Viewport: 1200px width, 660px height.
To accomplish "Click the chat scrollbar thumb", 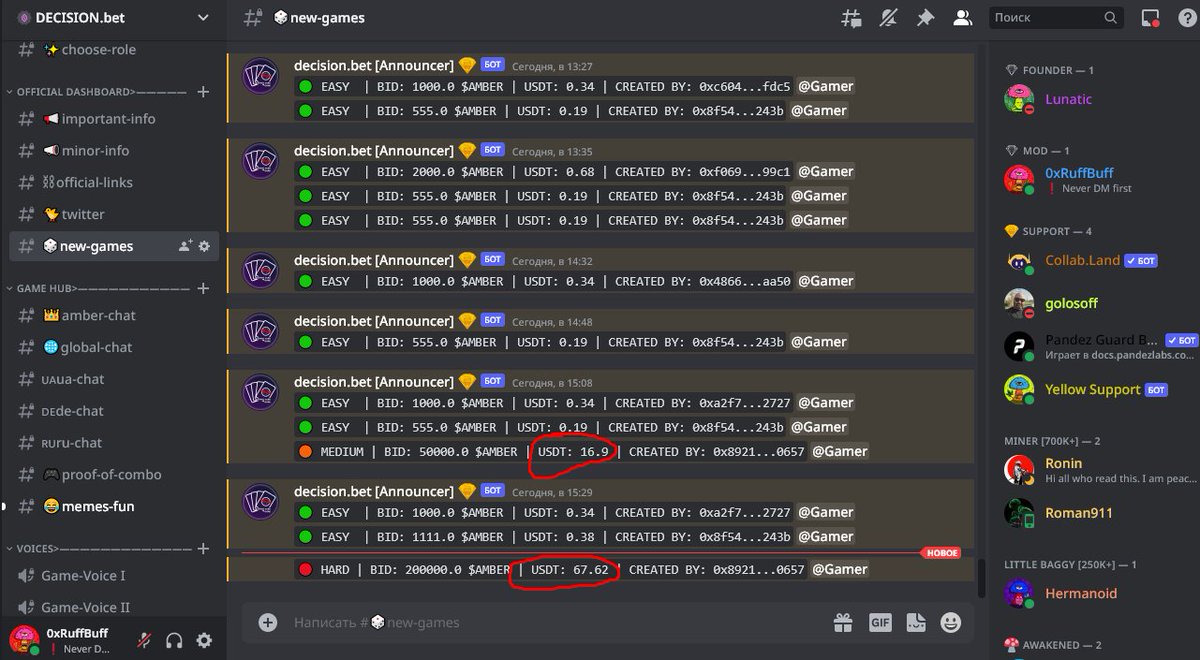I will (x=980, y=577).
